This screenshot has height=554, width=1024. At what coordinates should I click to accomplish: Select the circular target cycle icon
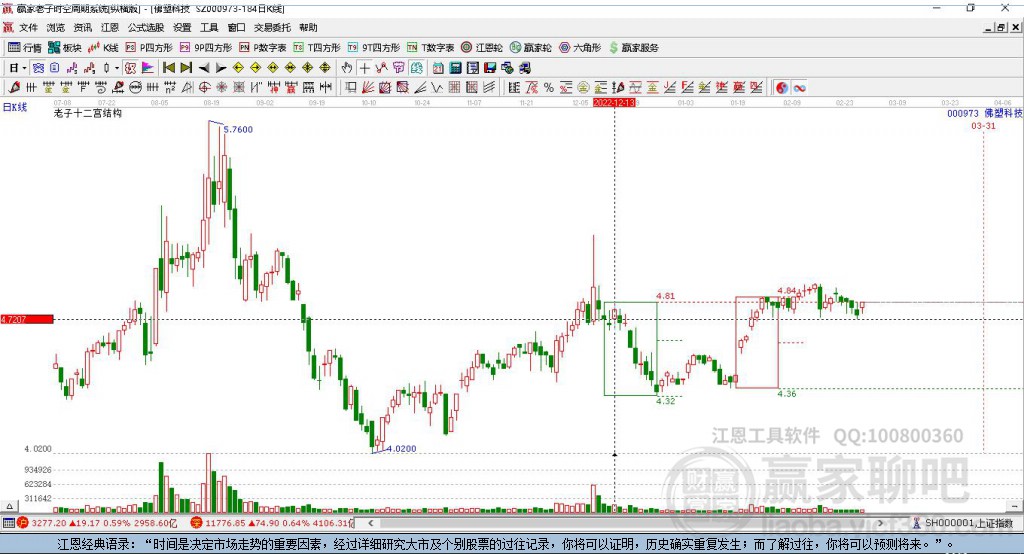tap(204, 87)
